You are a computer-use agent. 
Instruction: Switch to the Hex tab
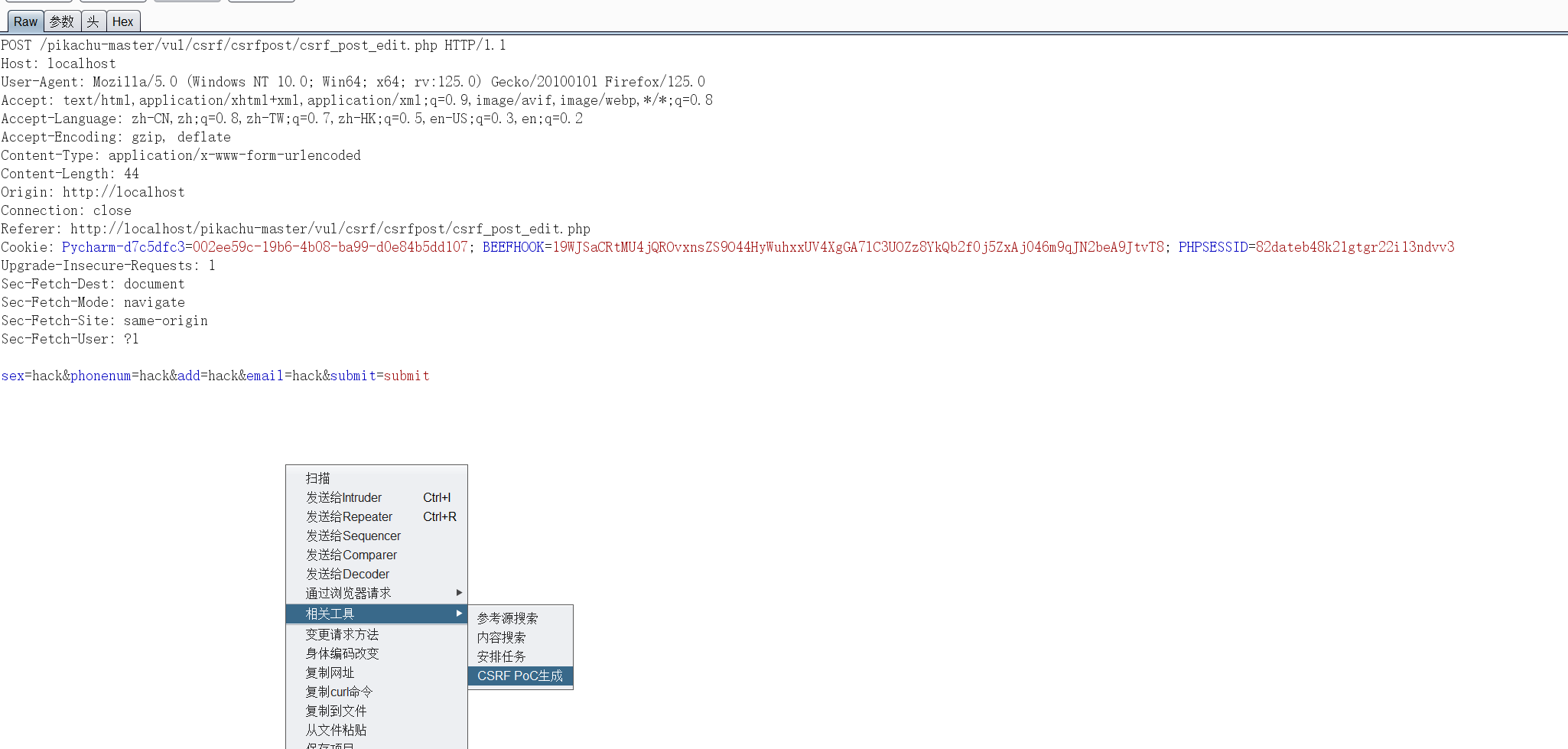click(122, 21)
